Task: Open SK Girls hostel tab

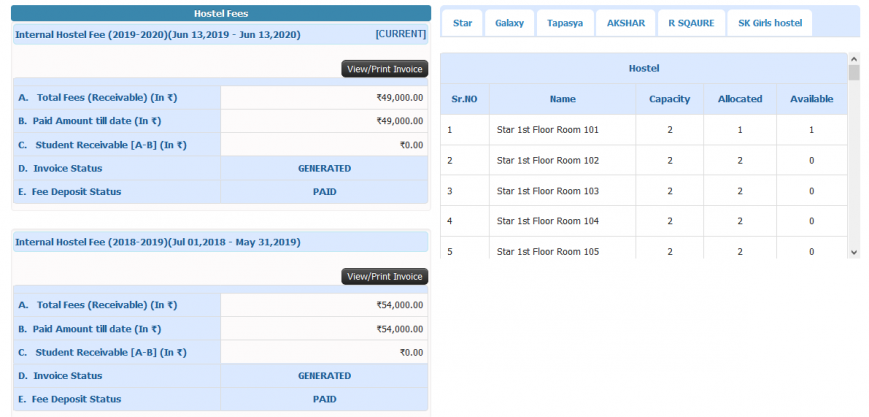Action: (x=770, y=23)
